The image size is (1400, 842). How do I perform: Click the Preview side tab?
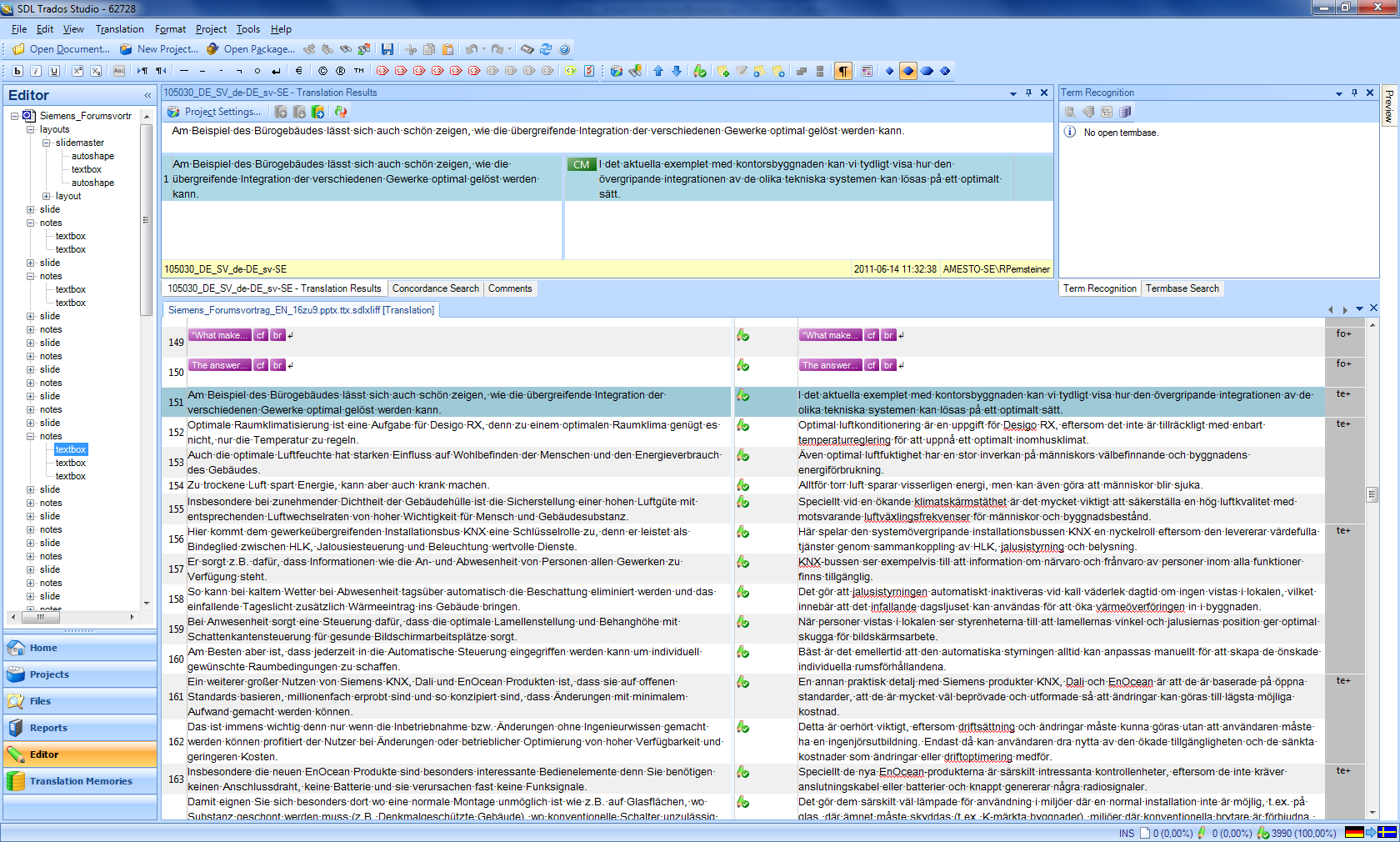tap(1388, 106)
